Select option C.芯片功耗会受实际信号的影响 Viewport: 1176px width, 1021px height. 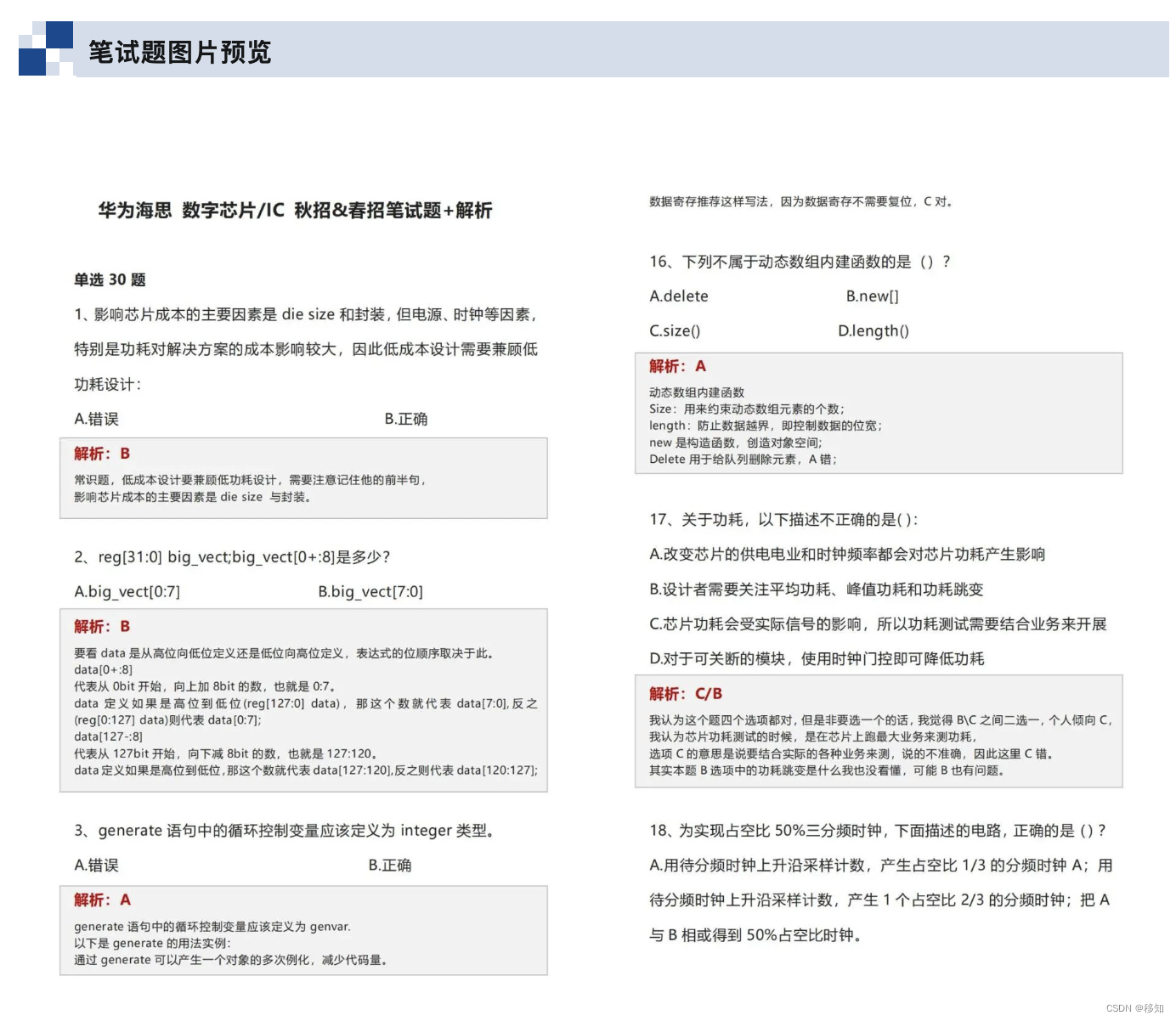(x=878, y=624)
